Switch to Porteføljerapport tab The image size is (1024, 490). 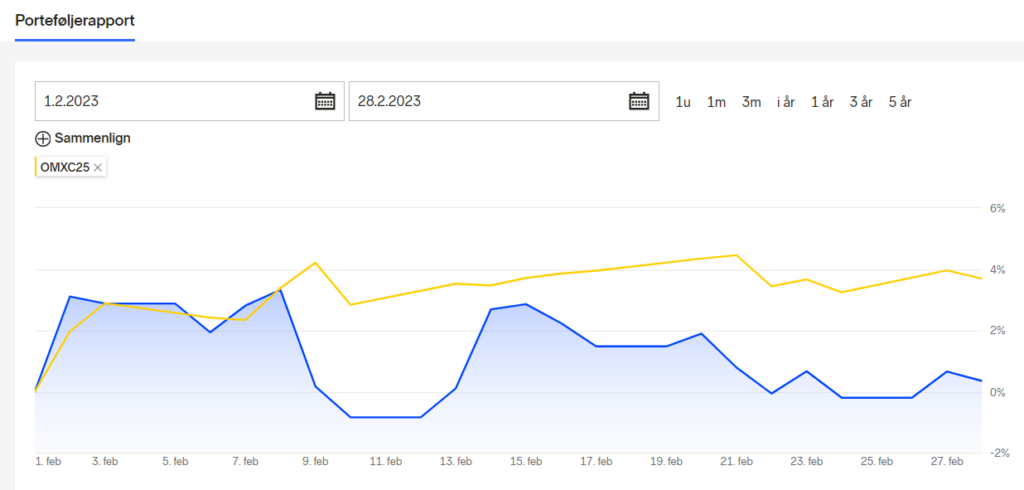pyautogui.click(x=75, y=20)
